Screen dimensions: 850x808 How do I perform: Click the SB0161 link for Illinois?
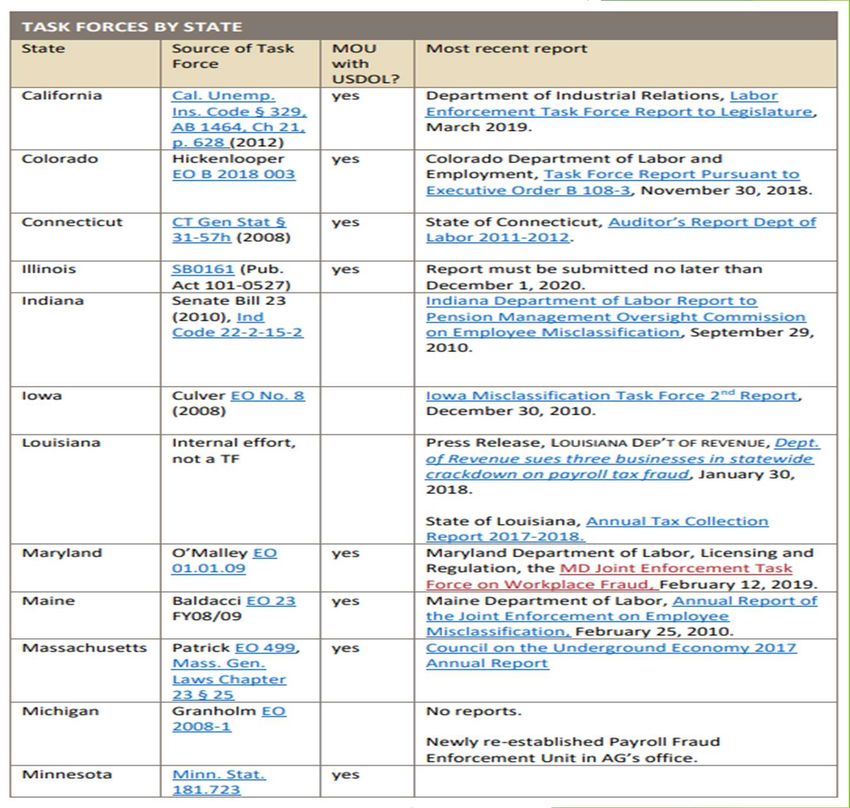pyautogui.click(x=203, y=269)
